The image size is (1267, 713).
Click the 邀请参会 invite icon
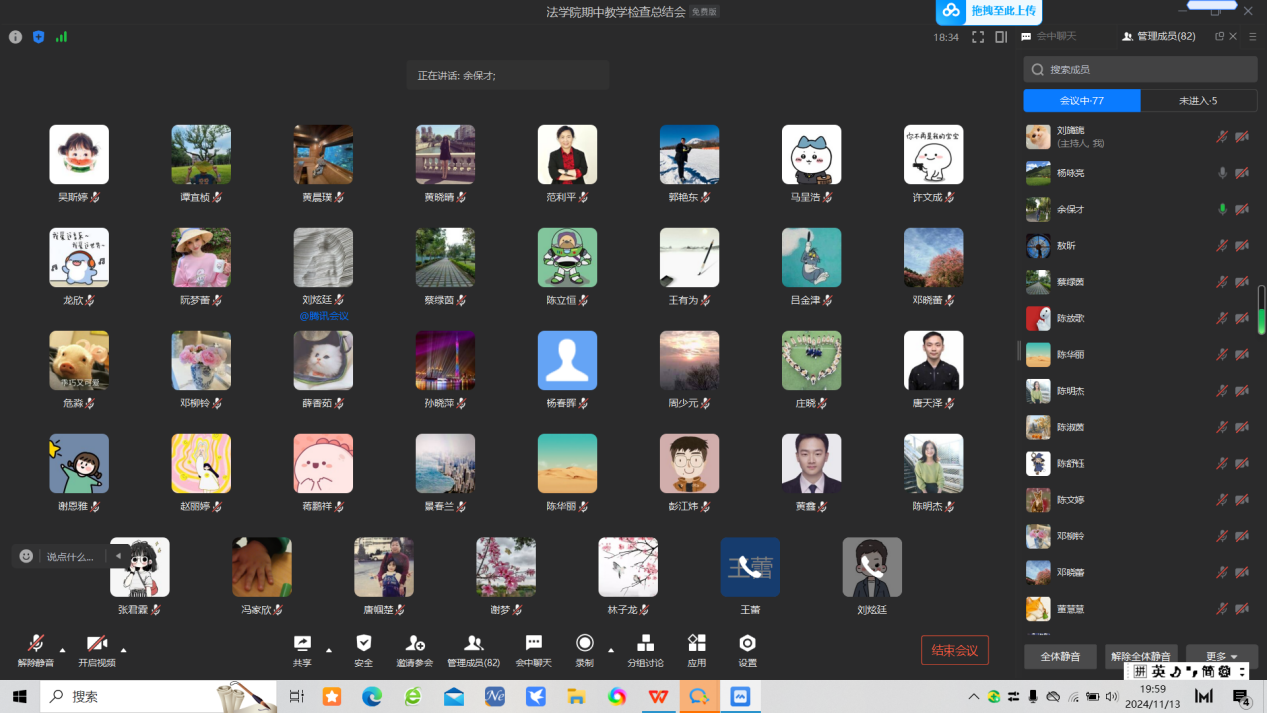click(x=414, y=644)
